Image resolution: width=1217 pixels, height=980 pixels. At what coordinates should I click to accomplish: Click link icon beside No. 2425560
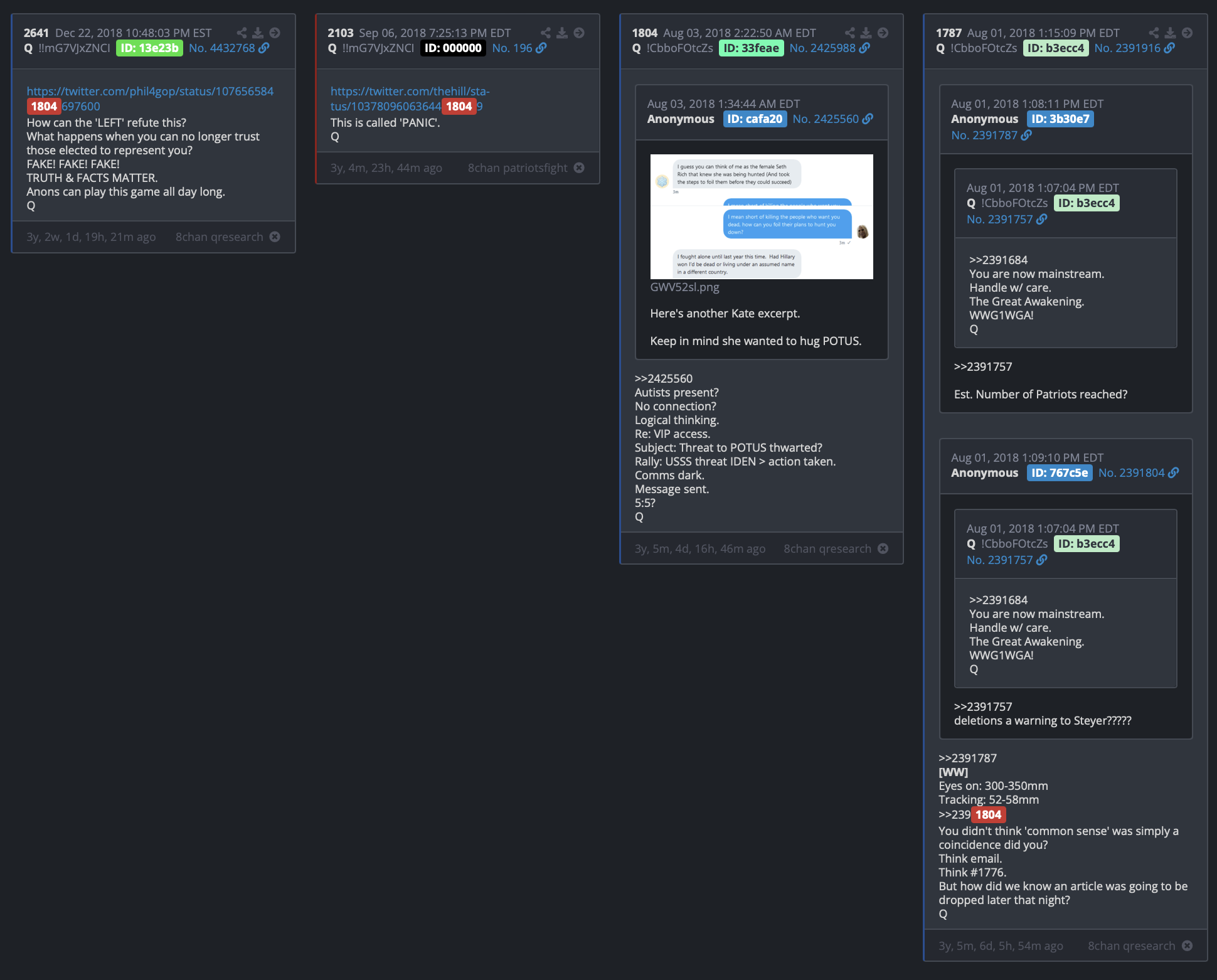[x=868, y=119]
